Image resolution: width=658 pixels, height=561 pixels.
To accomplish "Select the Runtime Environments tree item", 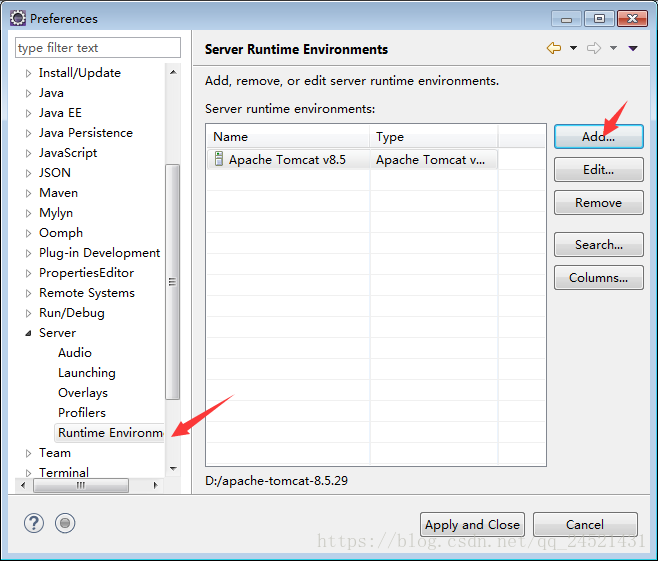I will coord(111,433).
